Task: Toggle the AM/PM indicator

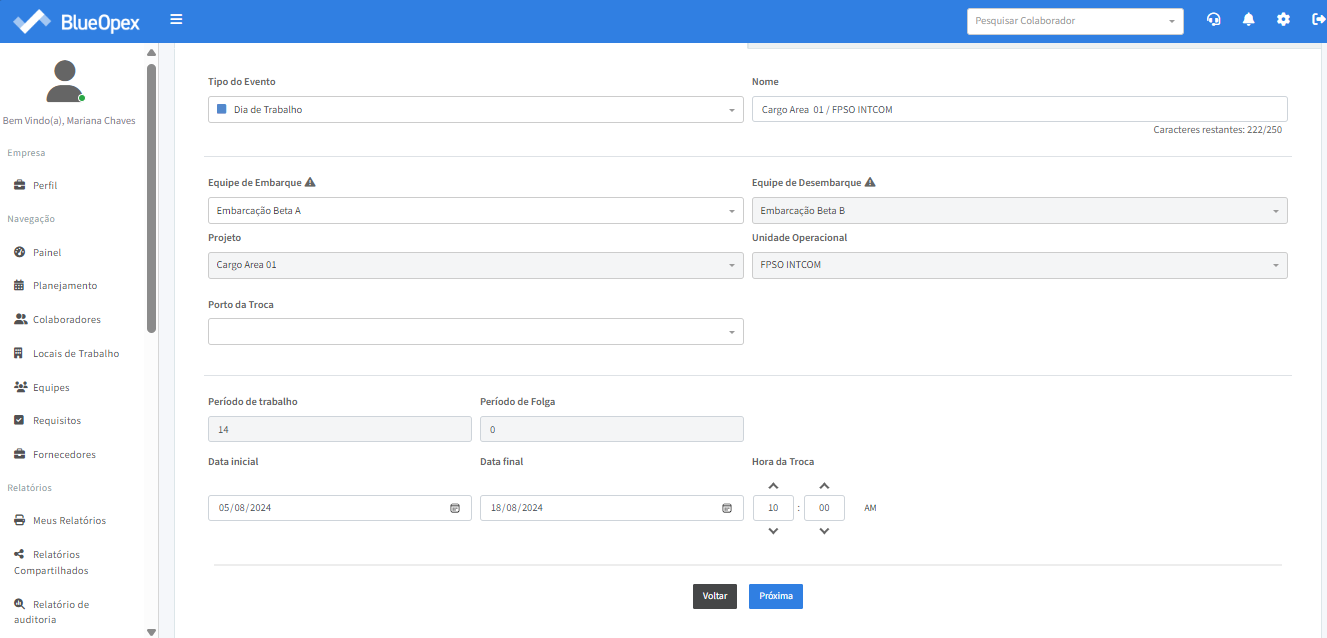Action: pos(870,508)
